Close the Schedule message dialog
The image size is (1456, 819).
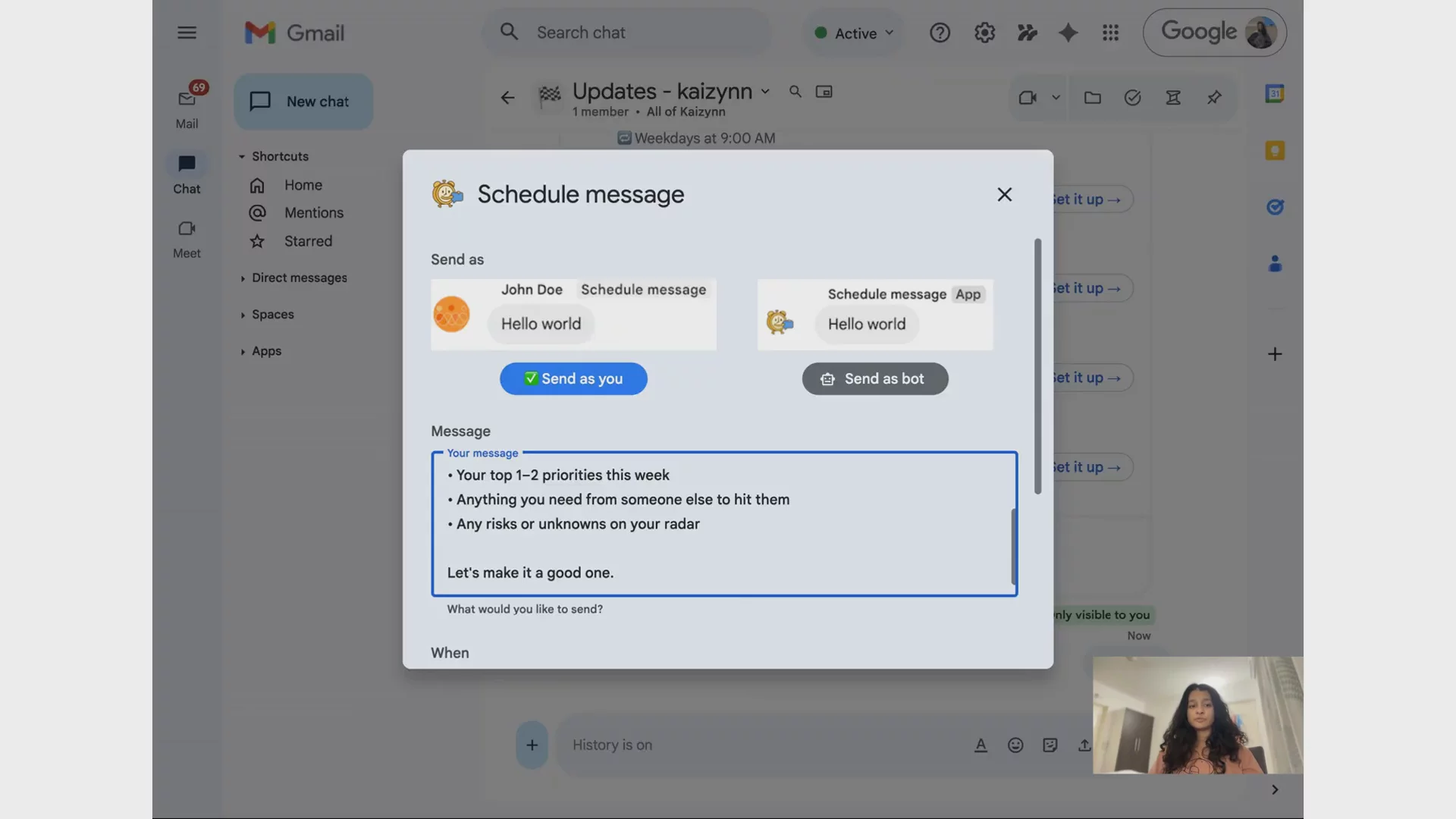[x=1004, y=195]
